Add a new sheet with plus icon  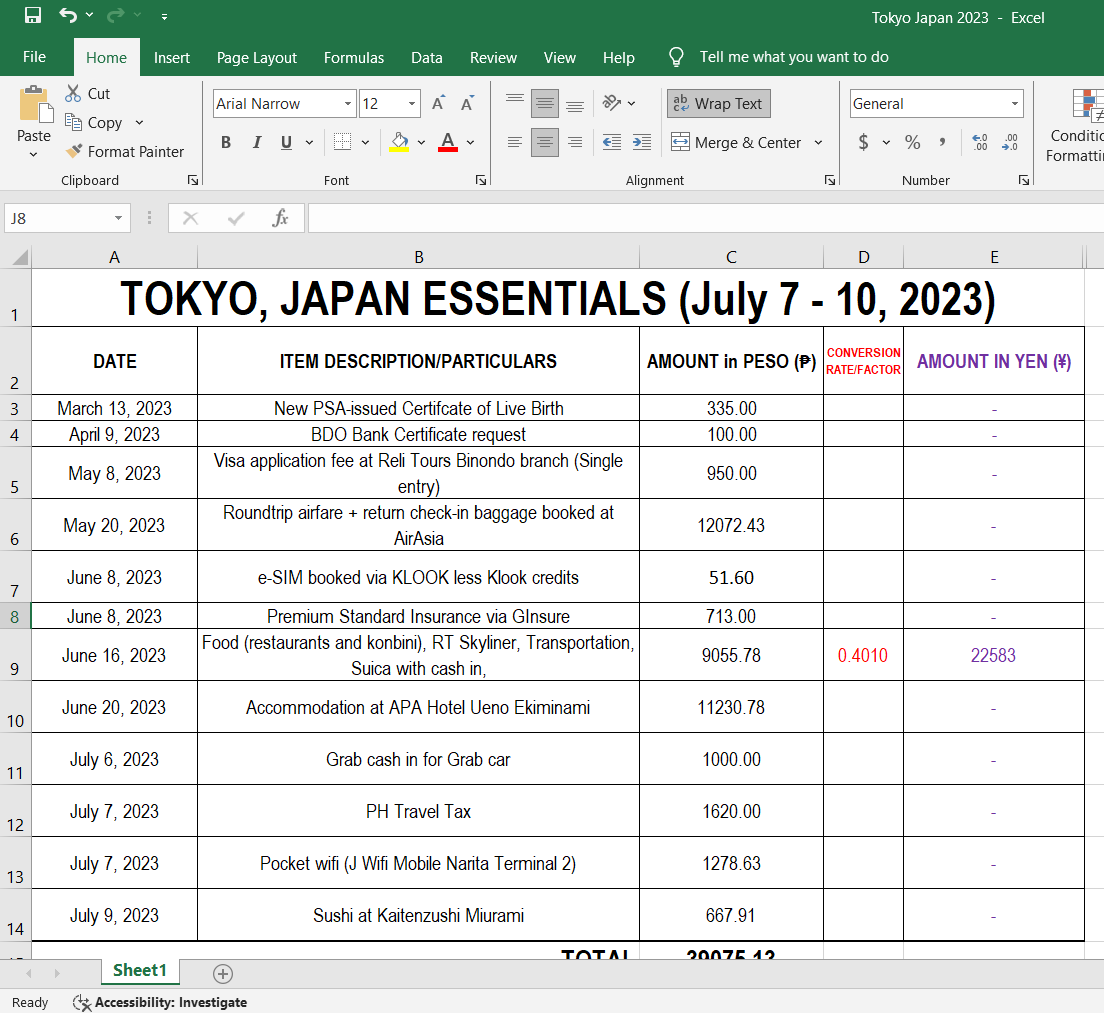click(x=222, y=974)
